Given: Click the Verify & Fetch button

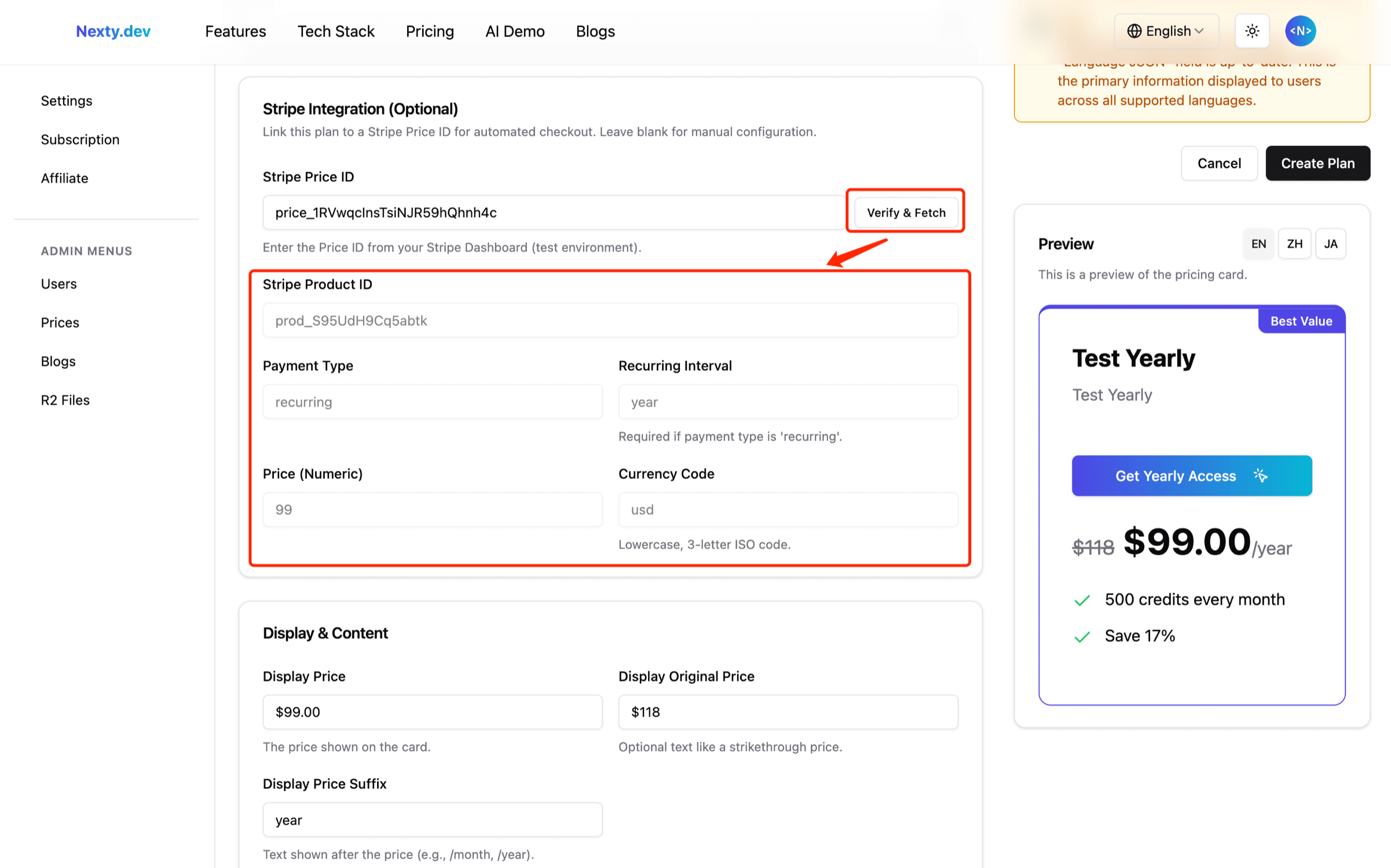Looking at the screenshot, I should click(x=905, y=213).
